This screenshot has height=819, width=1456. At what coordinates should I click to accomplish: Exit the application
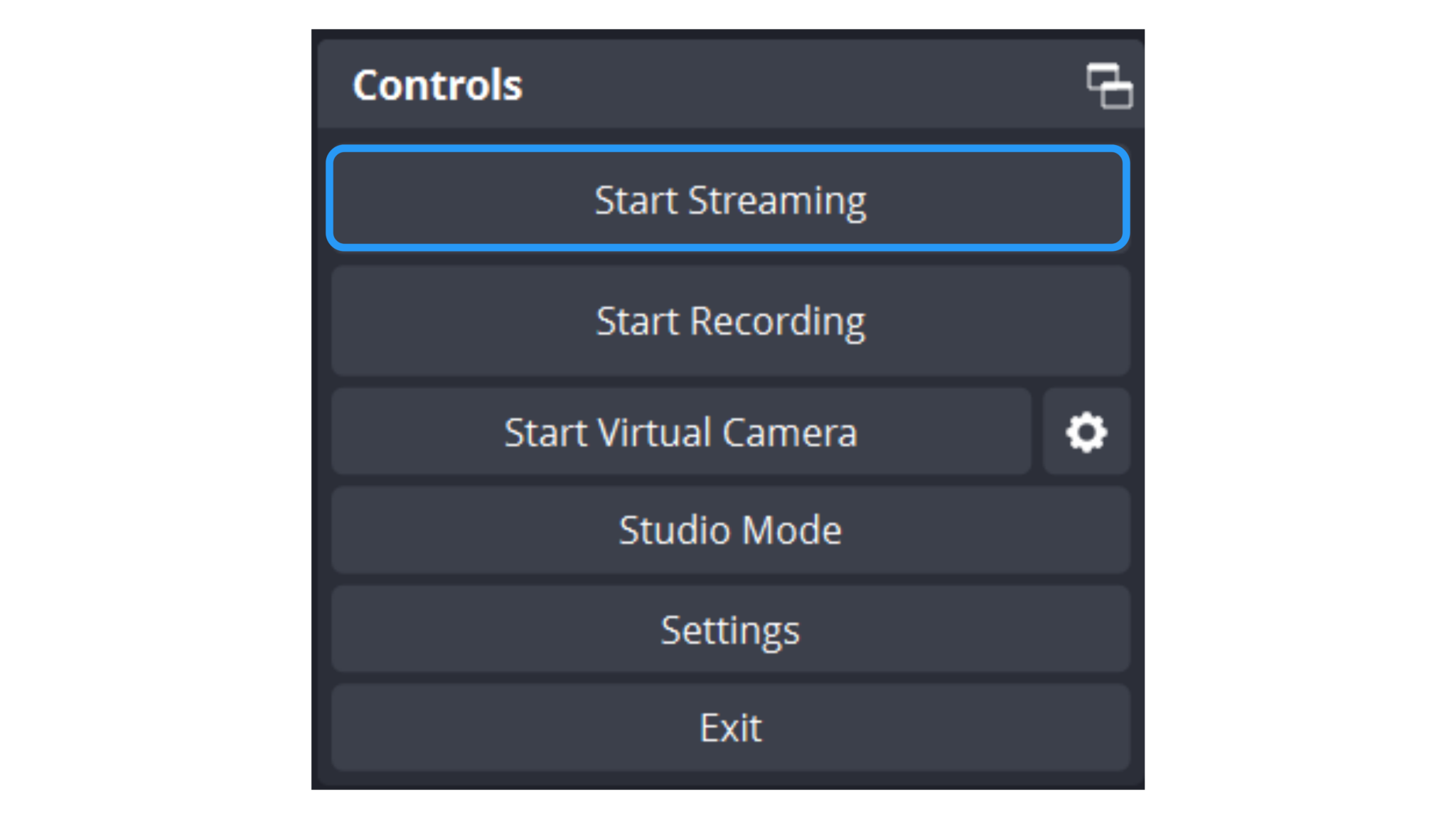[x=730, y=727]
